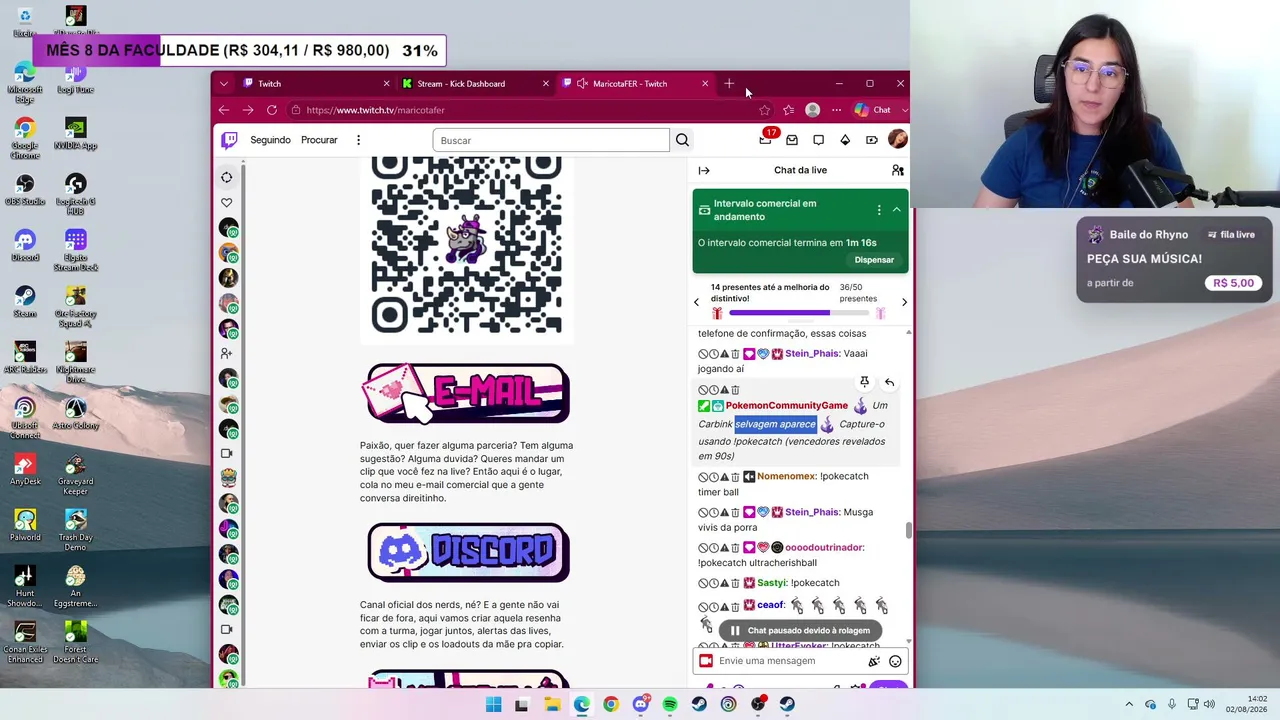Open Twitch notifications inbox with badge 17
The width and height of the screenshot is (1280, 720).
click(766, 139)
